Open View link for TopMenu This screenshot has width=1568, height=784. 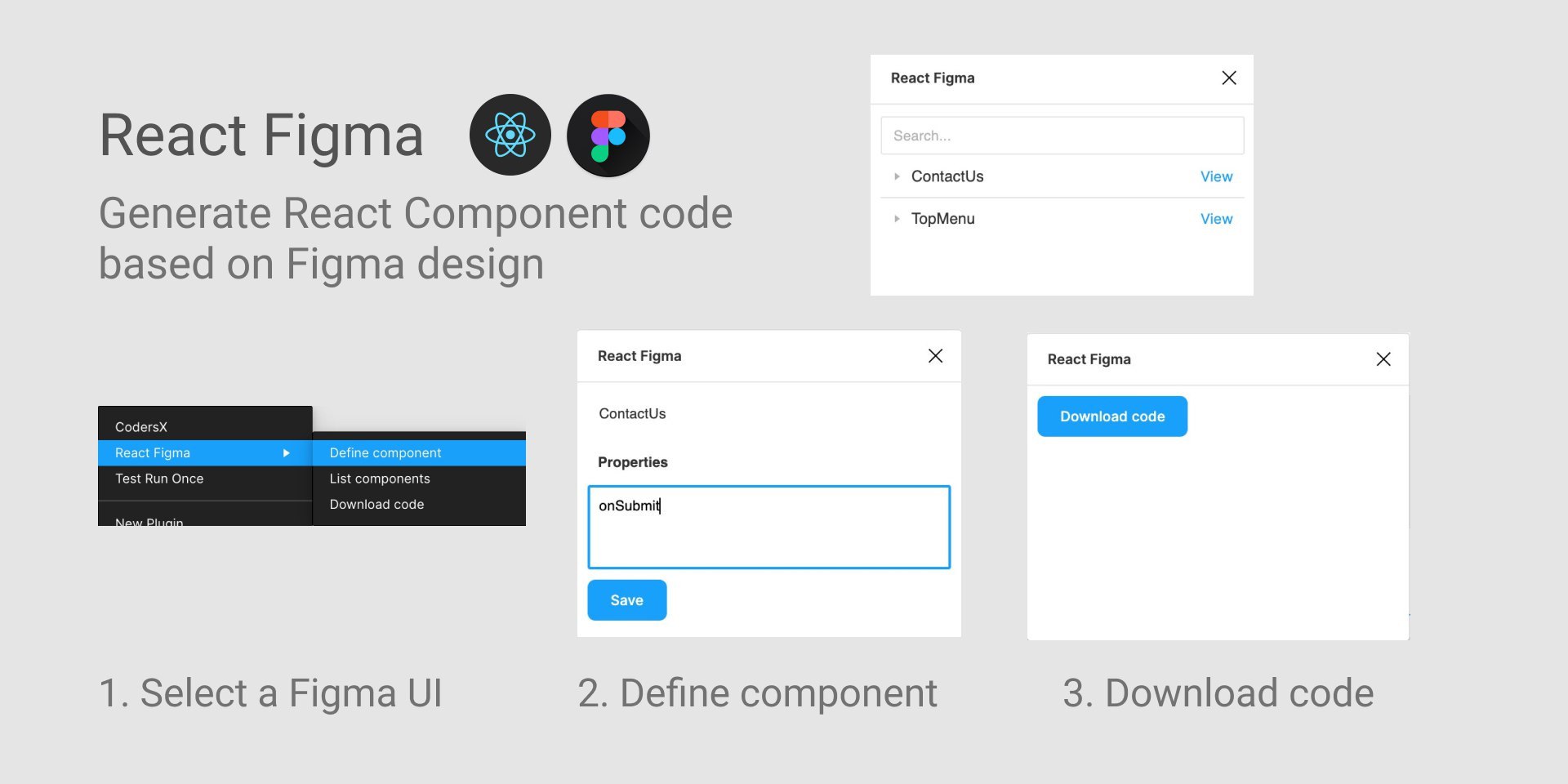click(1216, 219)
